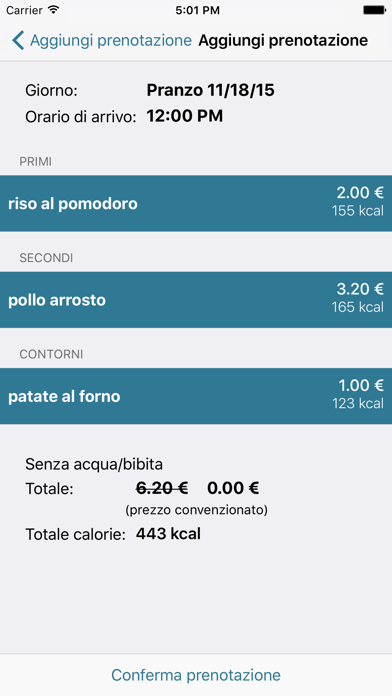Screen dimensions: 392x696
Task: Tap the 443 kcal total calories value
Action: (168, 534)
